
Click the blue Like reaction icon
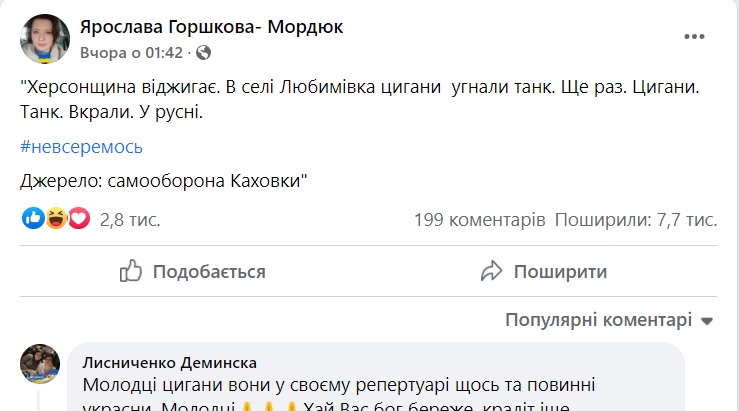pyautogui.click(x=33, y=218)
